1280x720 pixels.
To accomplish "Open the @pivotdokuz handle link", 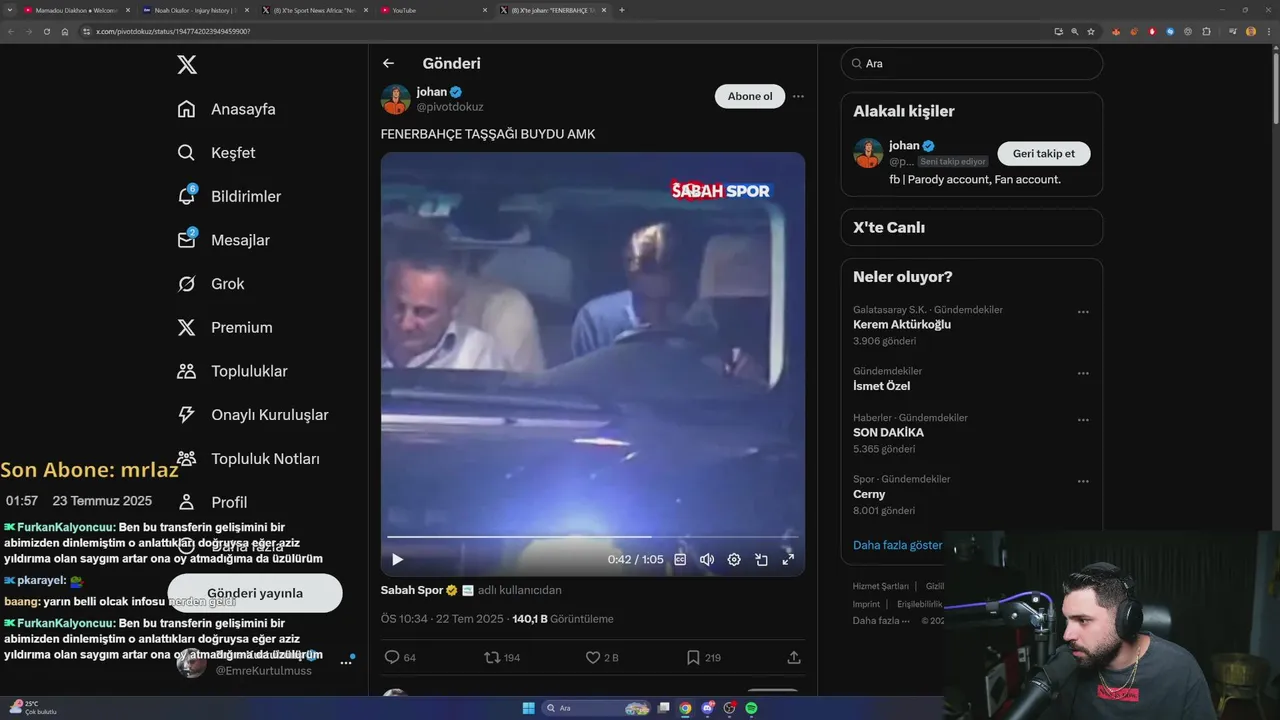I will [450, 107].
